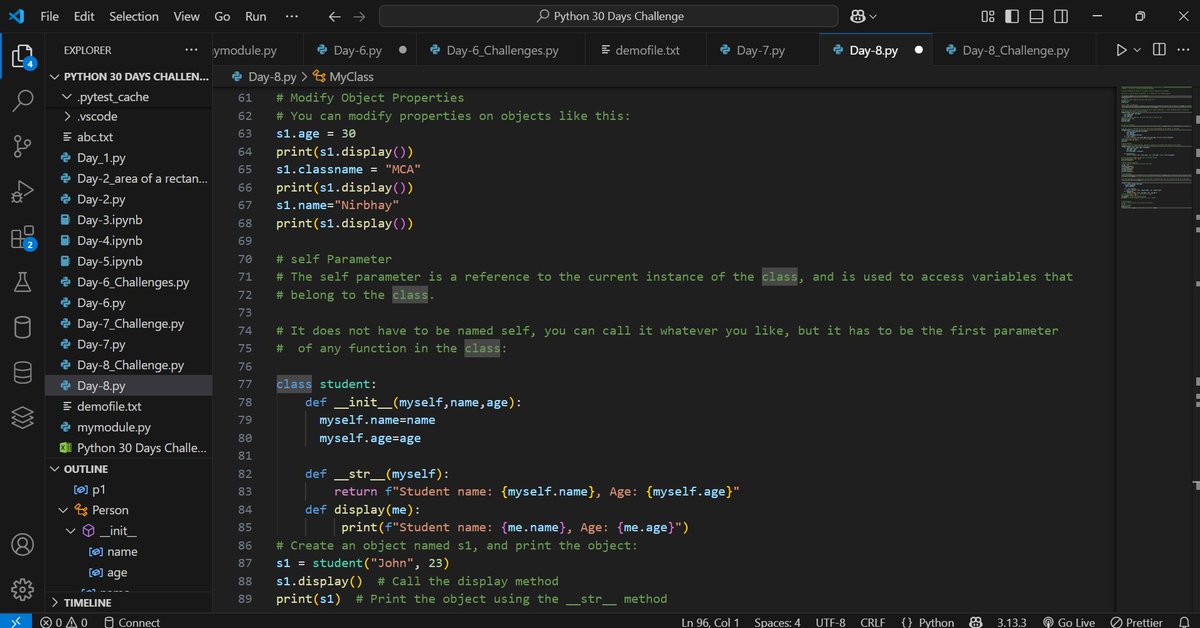Image resolution: width=1200 pixels, height=628 pixels.
Task: Collapse the Python 30 Days Challenge folder
Action: point(128,76)
